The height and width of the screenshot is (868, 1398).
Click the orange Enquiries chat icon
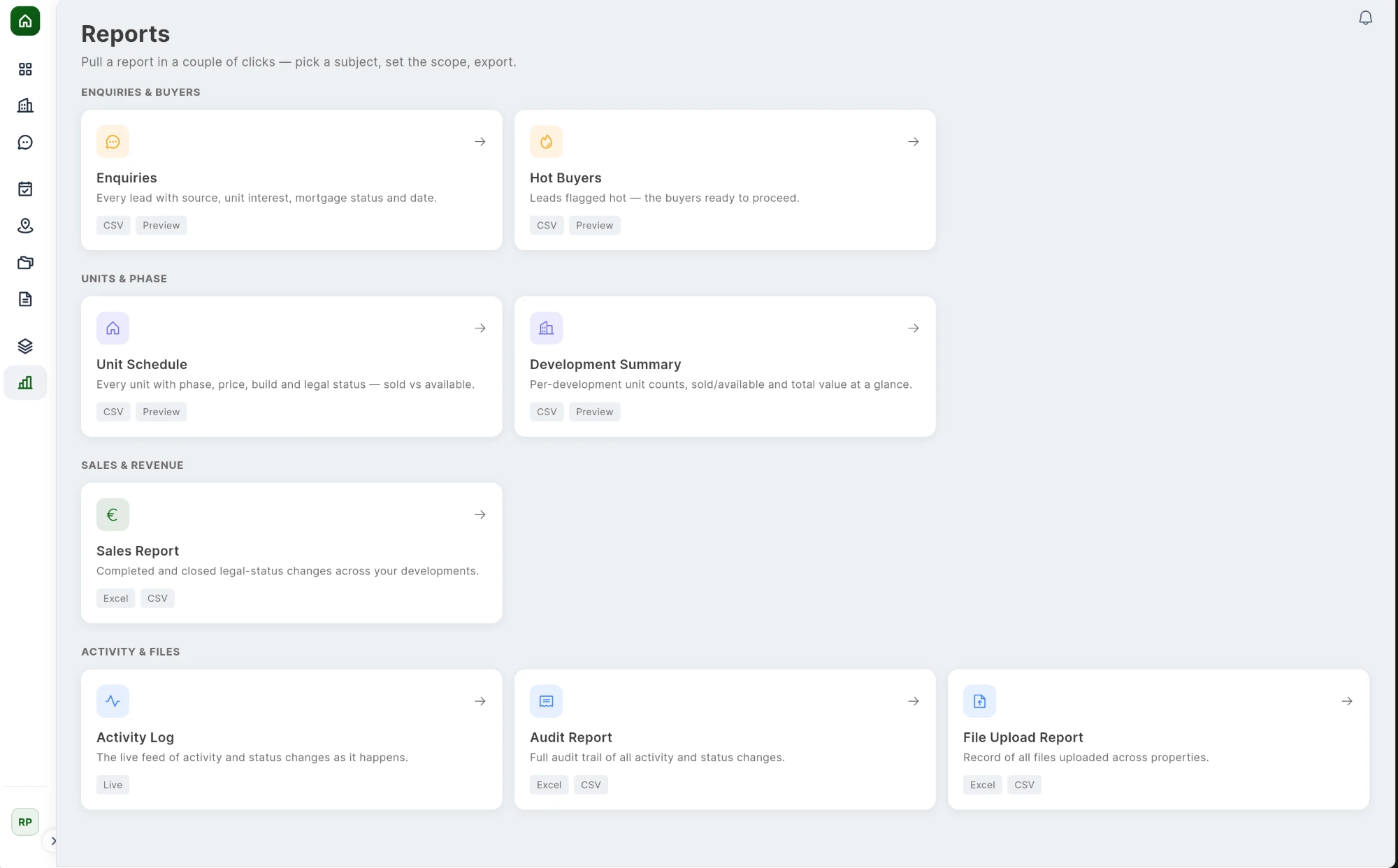(x=113, y=142)
